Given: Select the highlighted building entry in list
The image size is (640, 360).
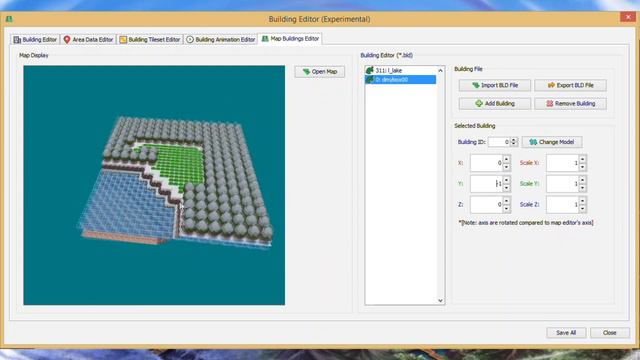Looking at the screenshot, I should (400, 80).
